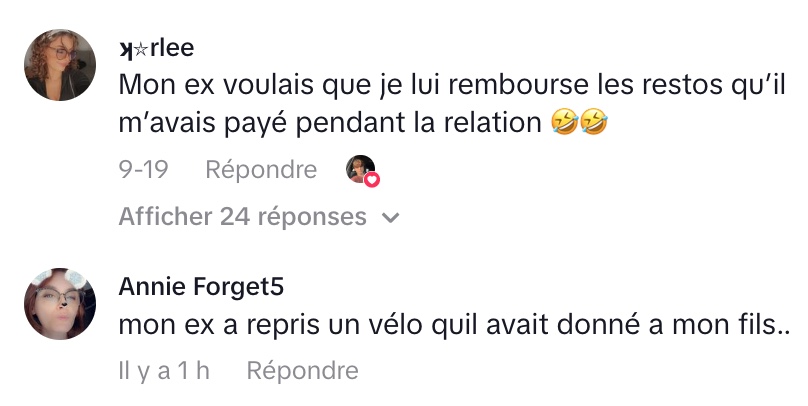Click the second laughing emoji in k☆rlee's comment
This screenshot has height=406, width=808.
594,123
